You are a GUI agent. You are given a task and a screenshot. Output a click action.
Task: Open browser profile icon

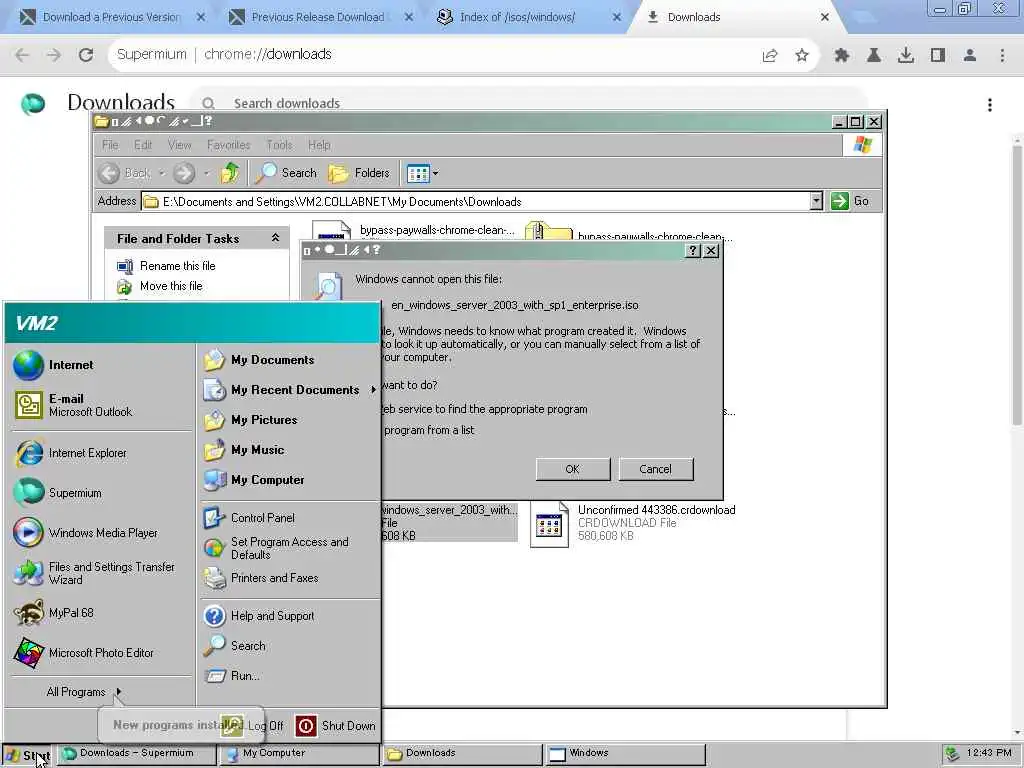[x=970, y=56]
